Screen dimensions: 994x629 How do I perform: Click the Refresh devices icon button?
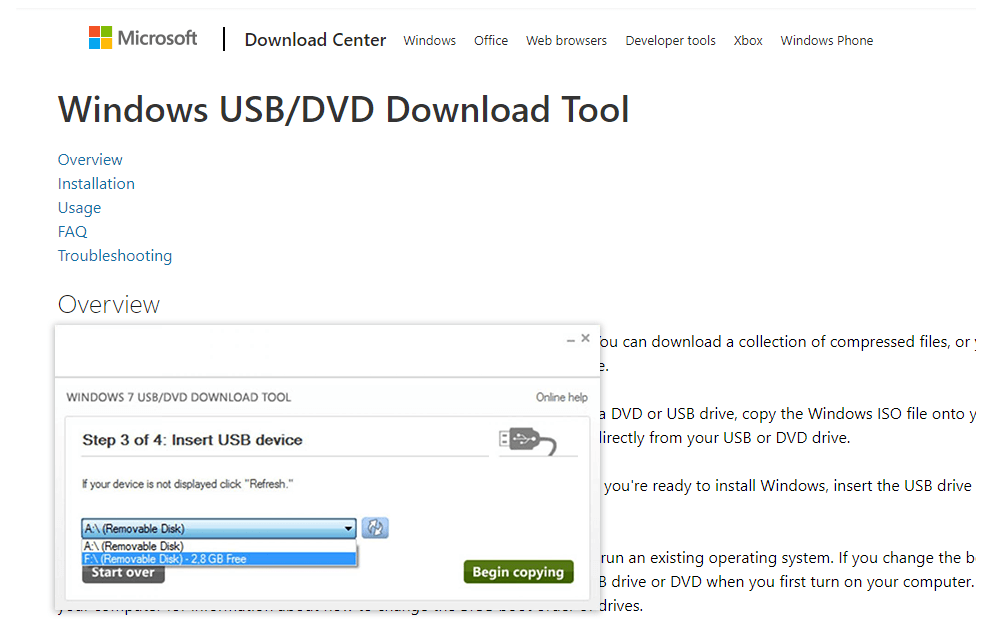point(375,528)
